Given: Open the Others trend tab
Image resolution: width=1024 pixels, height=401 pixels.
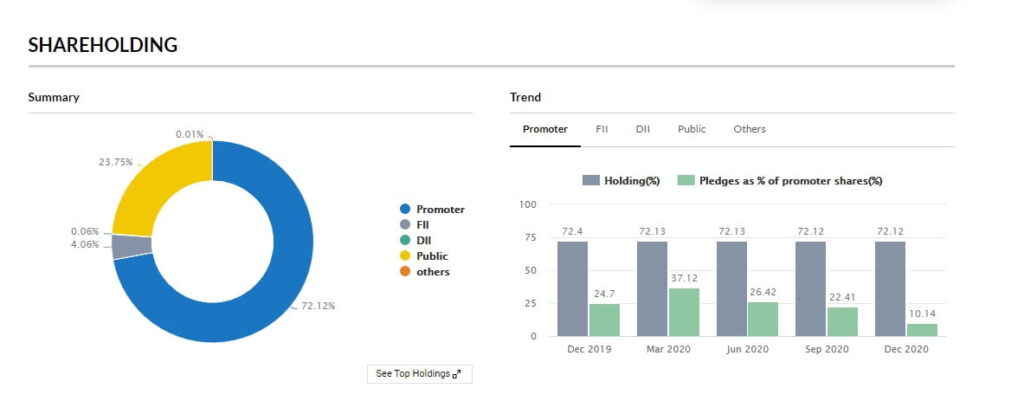Looking at the screenshot, I should pos(749,129).
